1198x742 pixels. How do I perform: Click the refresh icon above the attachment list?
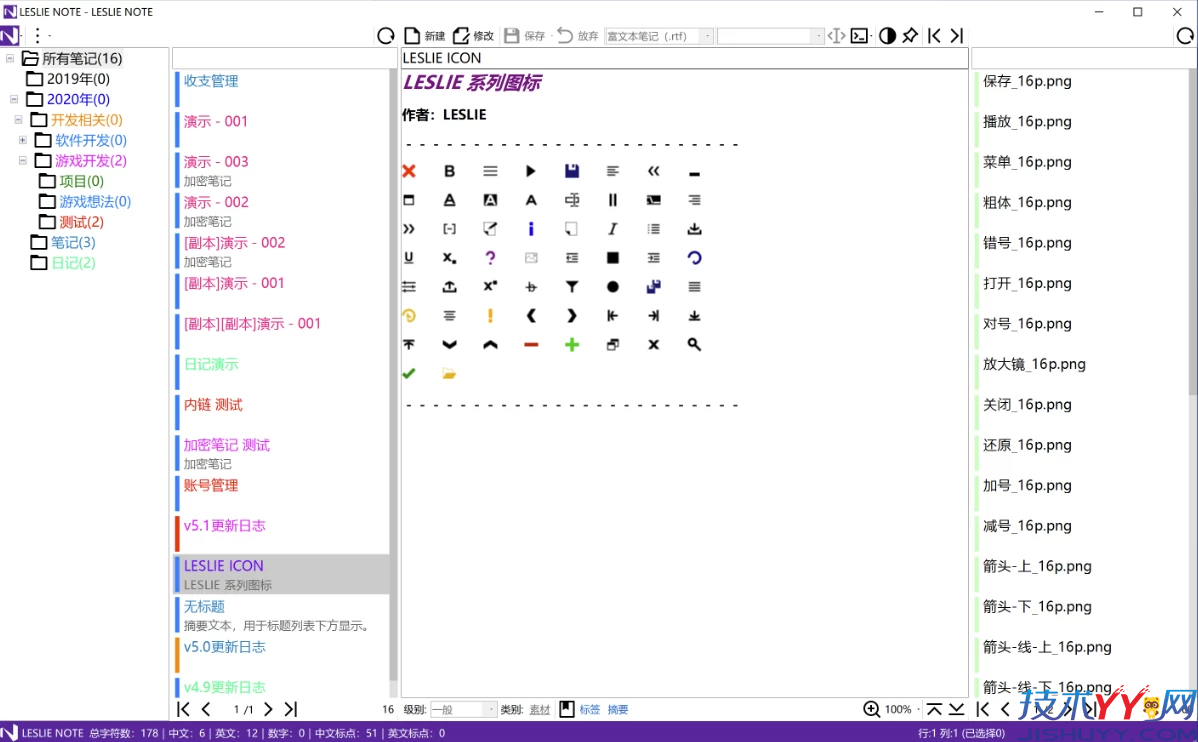click(1185, 36)
